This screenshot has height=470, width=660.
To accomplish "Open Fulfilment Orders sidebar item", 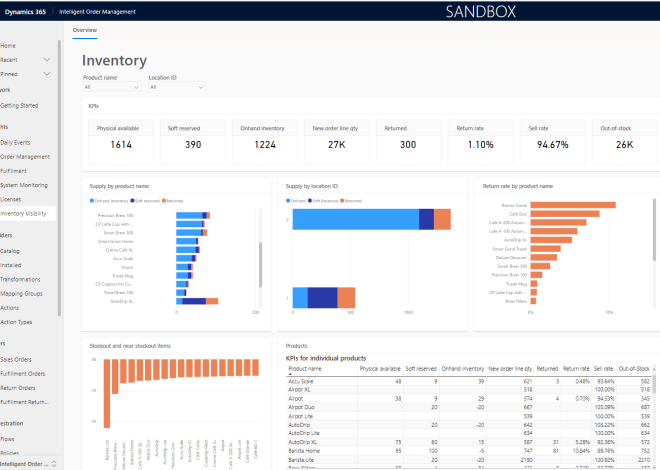I will pos(22,374).
